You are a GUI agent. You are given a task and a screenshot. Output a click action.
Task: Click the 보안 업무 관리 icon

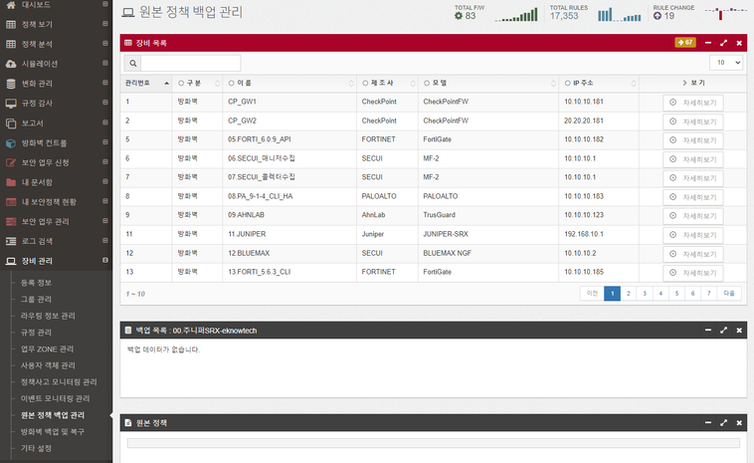11,222
